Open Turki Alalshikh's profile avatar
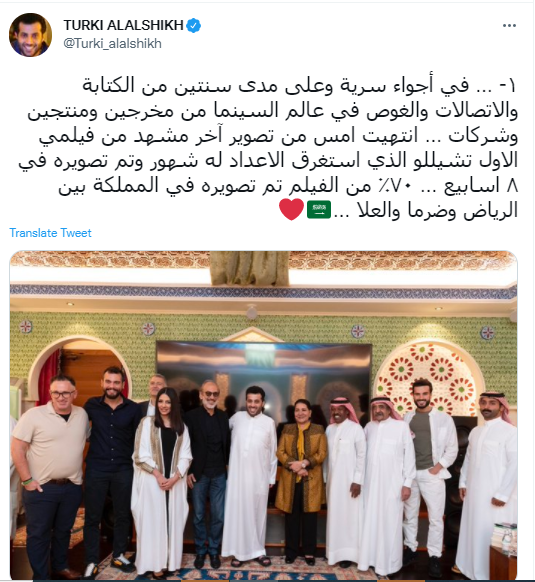The width and height of the screenshot is (535, 582). click(x=30, y=35)
